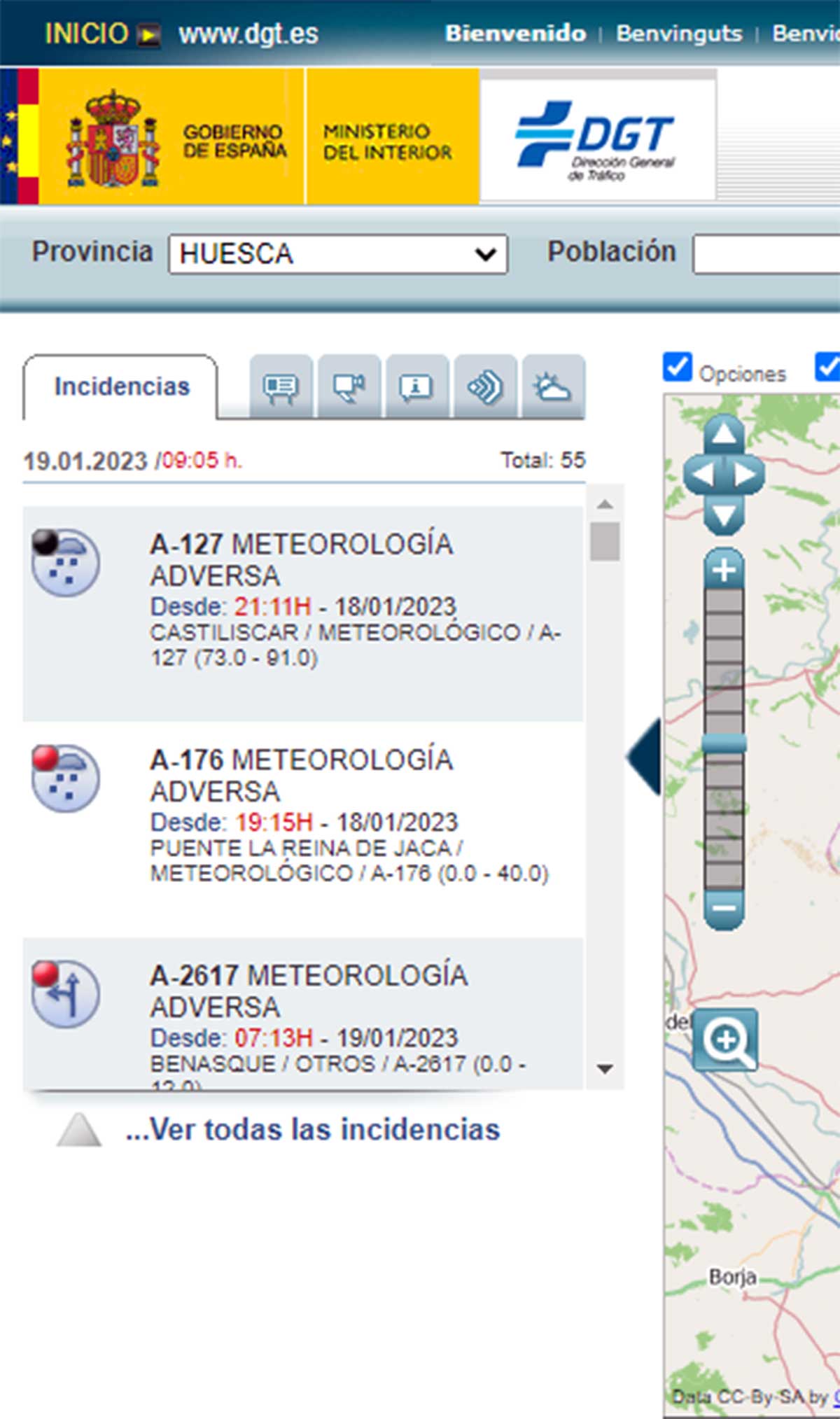Open the Provincia dropdown showing HUESCA
Screen dimensions: 840x1419
coord(337,254)
